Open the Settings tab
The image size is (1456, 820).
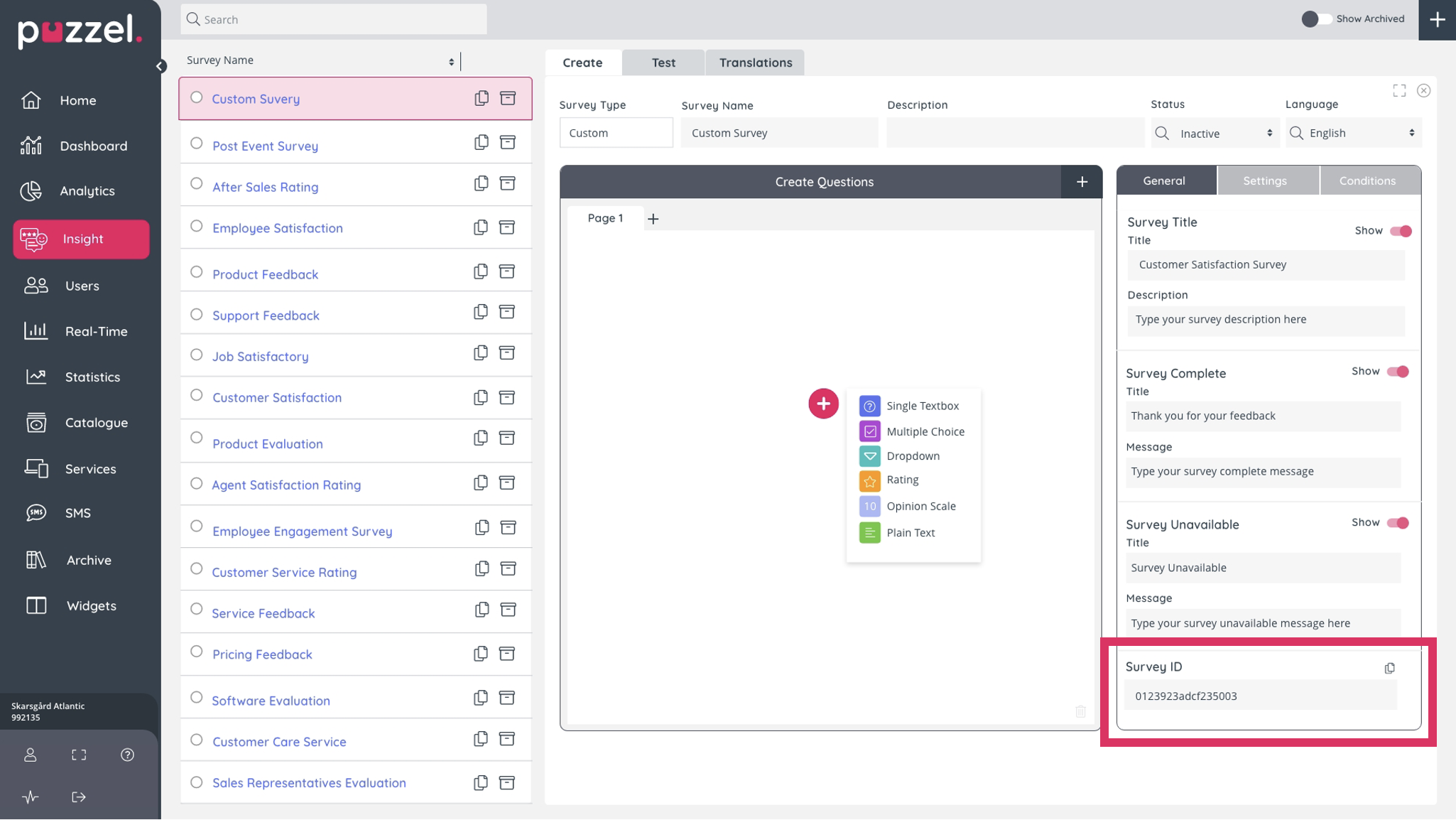(1264, 180)
